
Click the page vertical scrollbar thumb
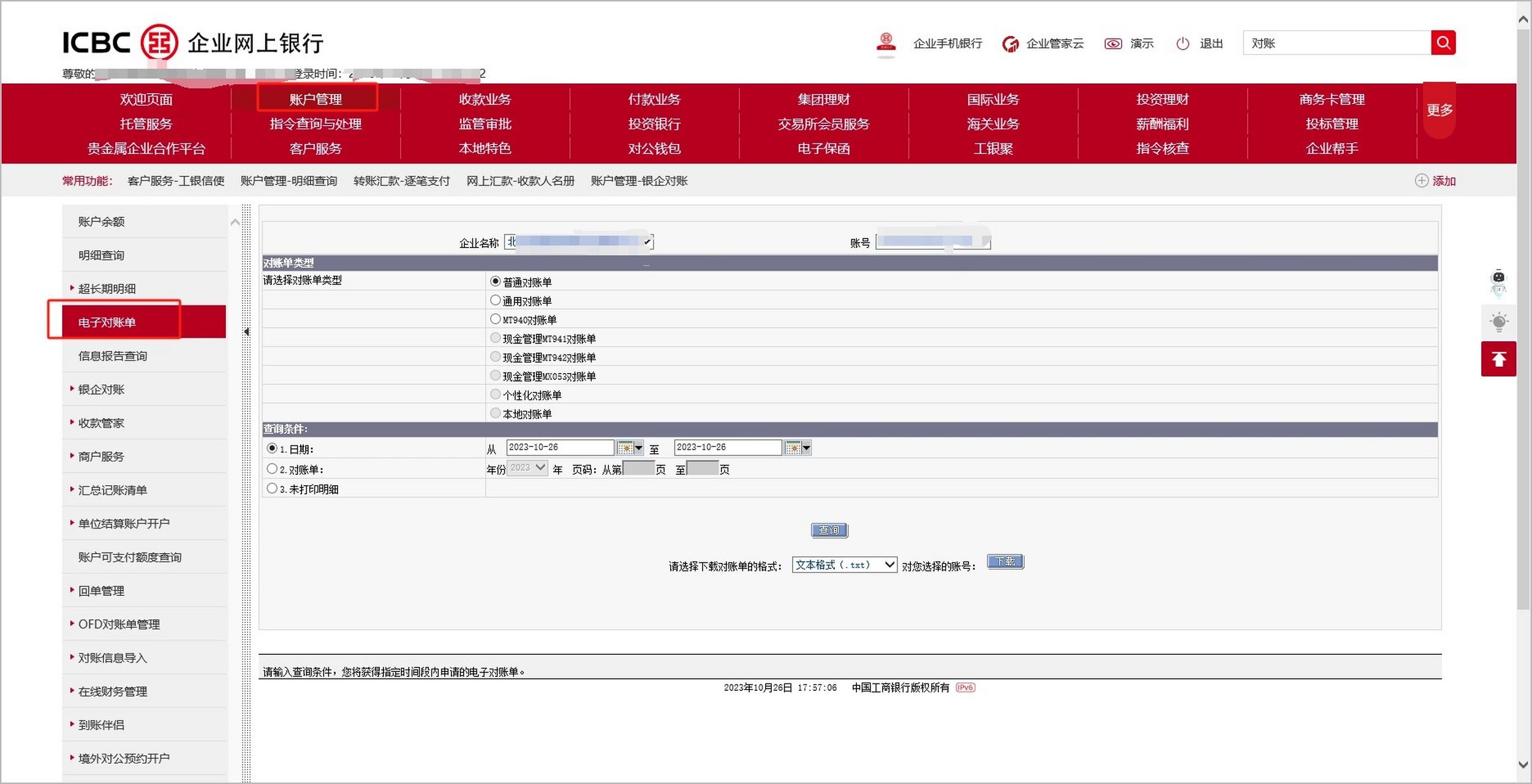[1523, 318]
